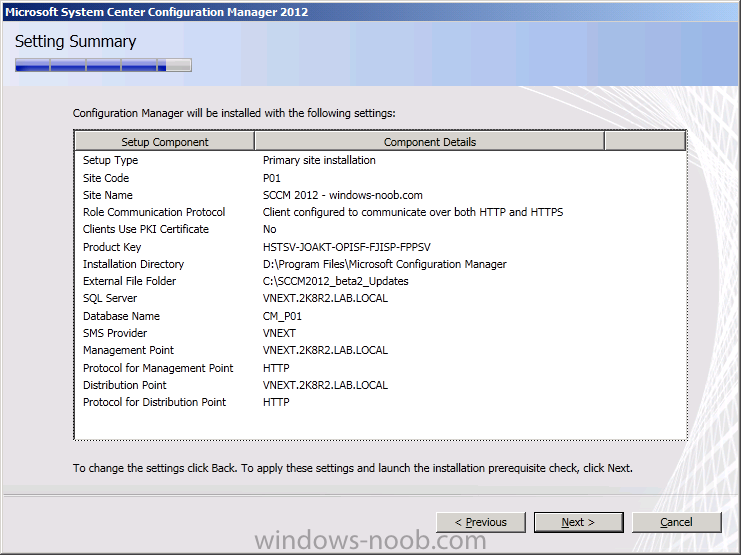Select the Distribution Point server value

tap(325, 385)
